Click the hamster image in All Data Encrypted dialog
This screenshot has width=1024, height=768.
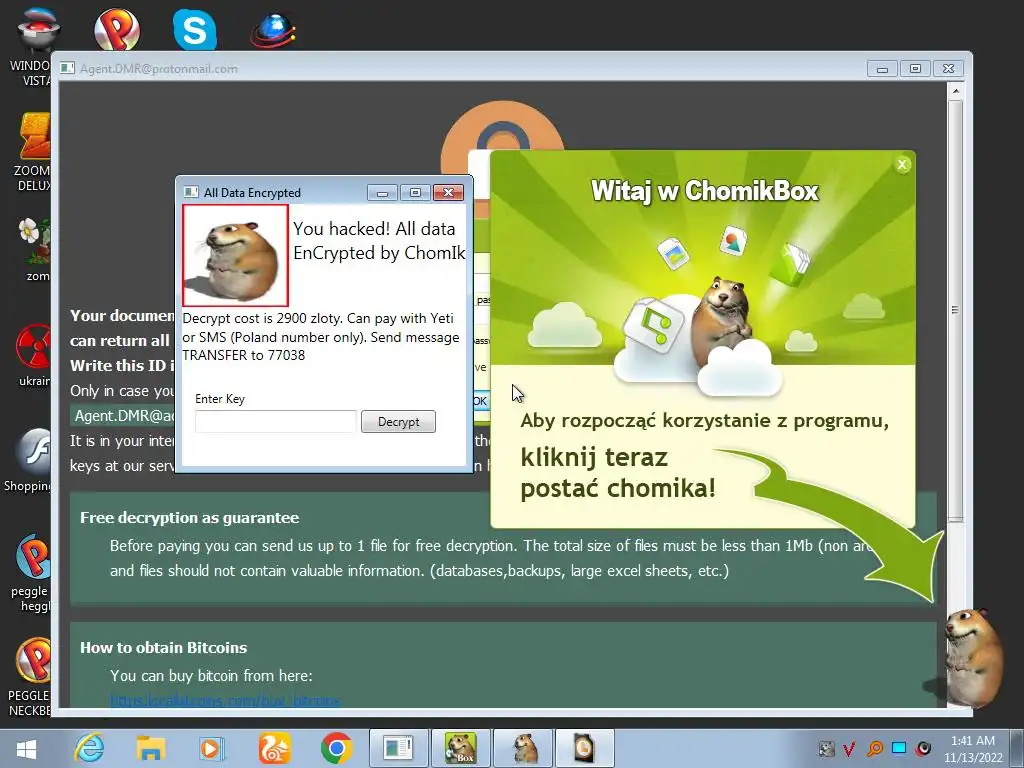point(235,255)
